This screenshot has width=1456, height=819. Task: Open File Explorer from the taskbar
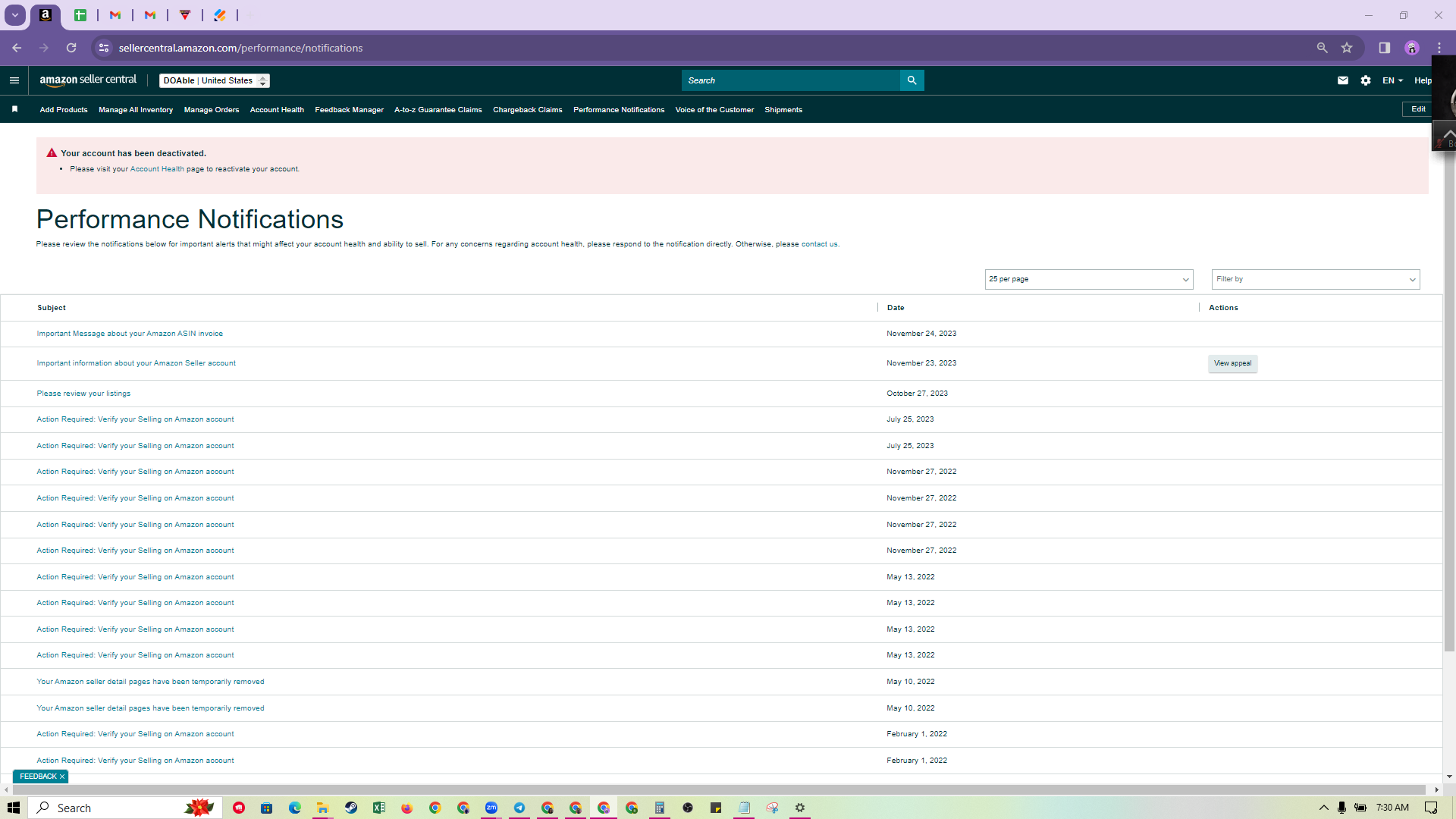point(323,808)
